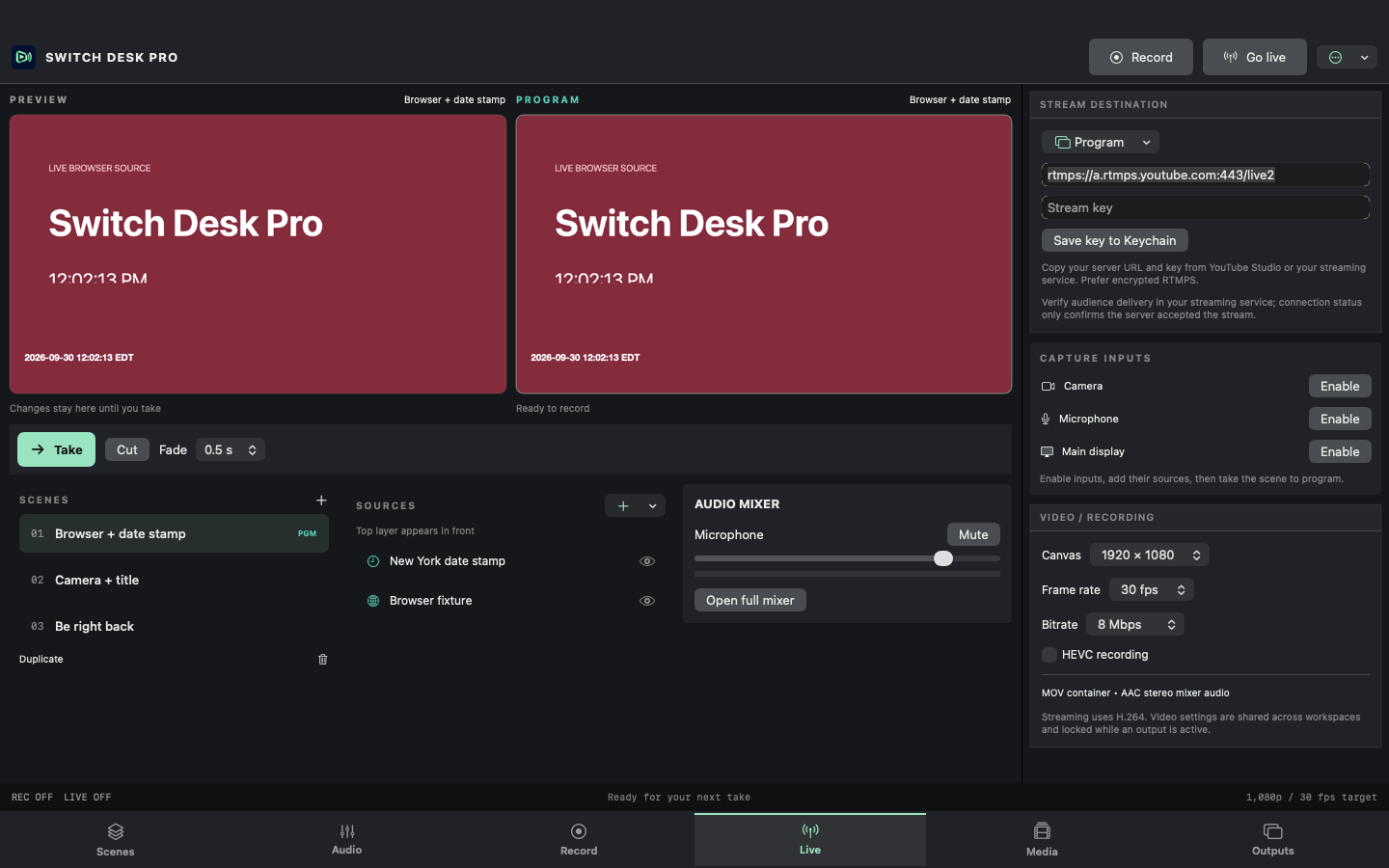Click the Go live button
This screenshot has height=868, width=1389.
1255,57
